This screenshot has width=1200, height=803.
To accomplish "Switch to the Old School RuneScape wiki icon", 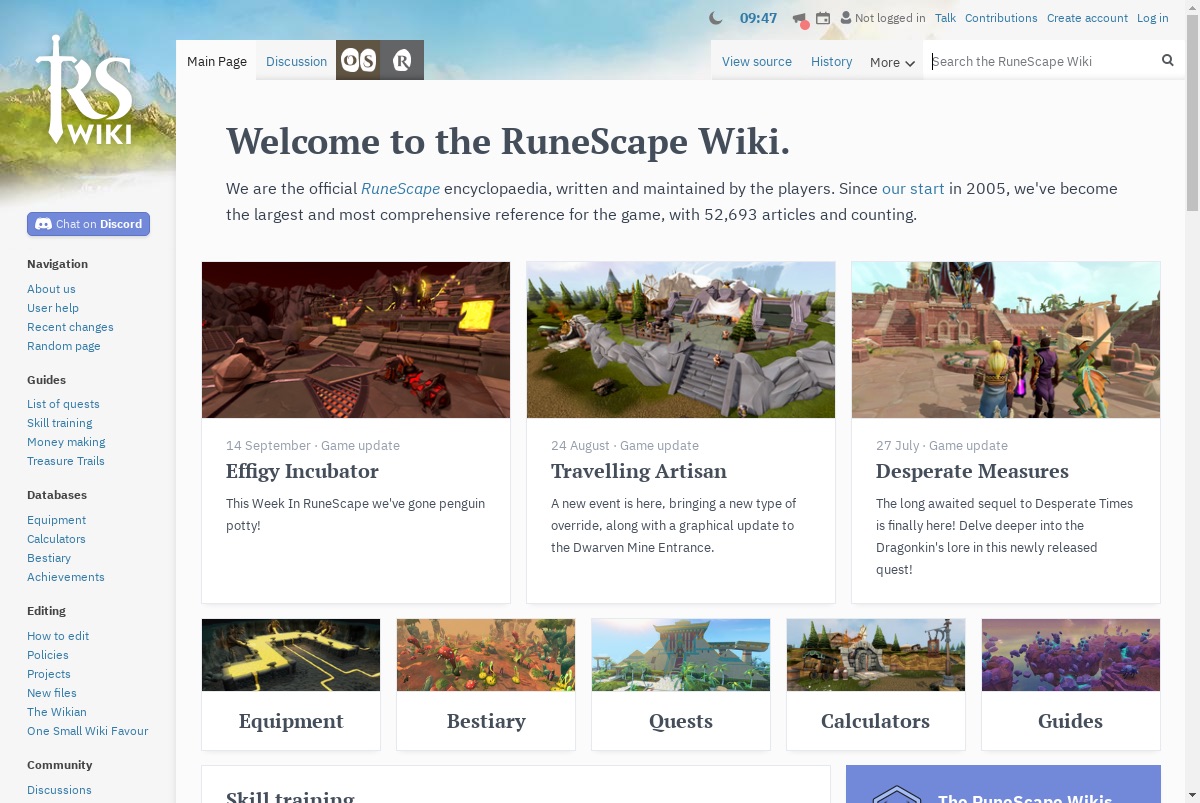I will point(358,61).
